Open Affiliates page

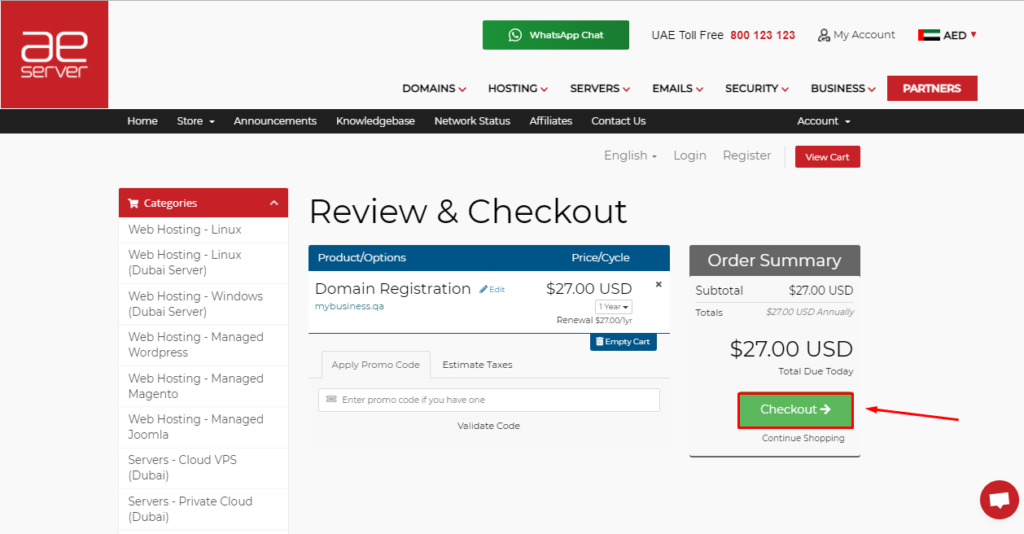[551, 121]
